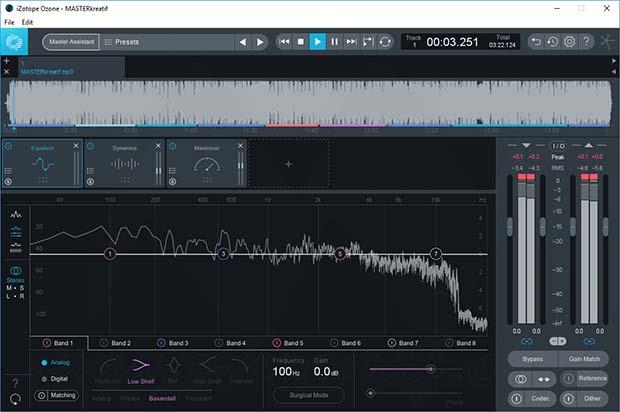Enable Surgical Mode
The width and height of the screenshot is (620, 412).
(309, 395)
